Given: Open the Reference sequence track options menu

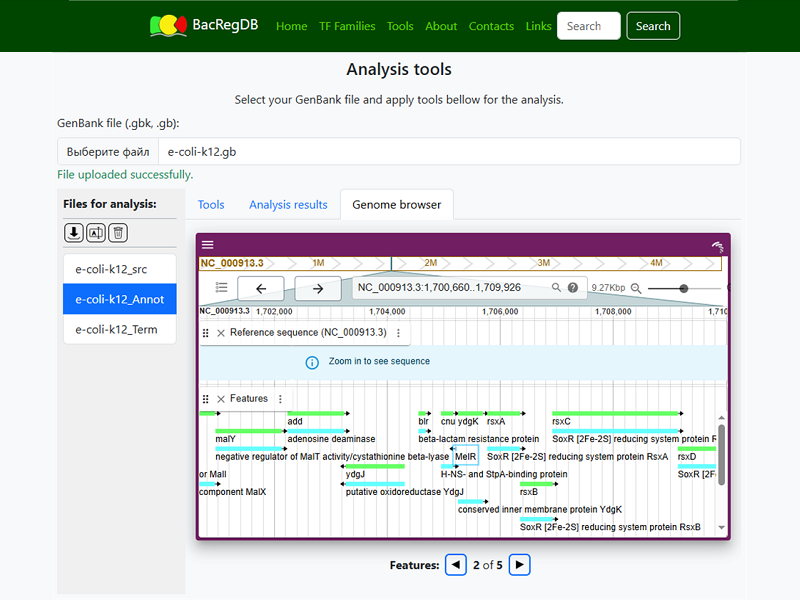Looking at the screenshot, I should point(398,333).
